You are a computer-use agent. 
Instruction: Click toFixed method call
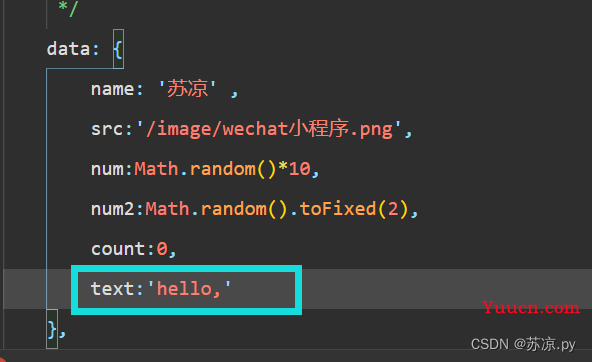338,209
